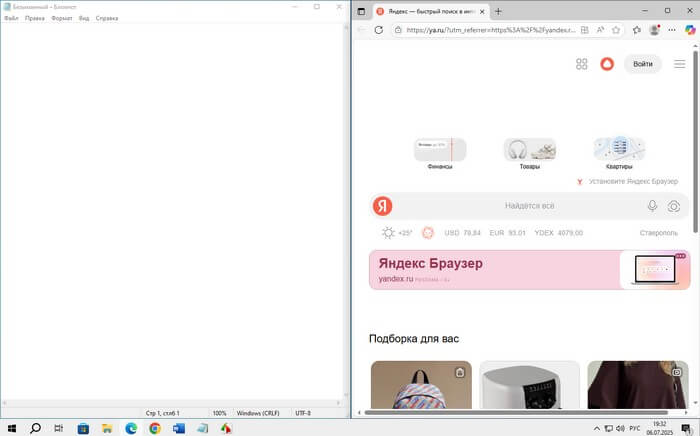700x436 pixels.
Task: Click the Войти login button
Action: tap(643, 64)
